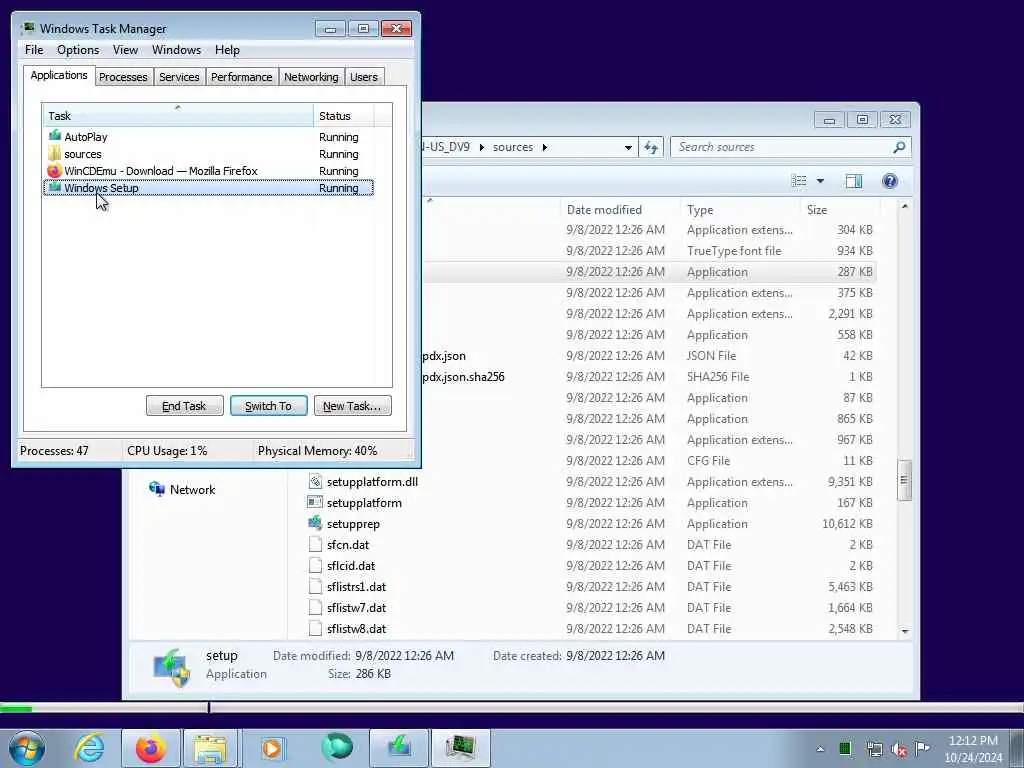This screenshot has height=768, width=1024.
Task: Click the search magnifier icon in Explorer
Action: coord(899,147)
